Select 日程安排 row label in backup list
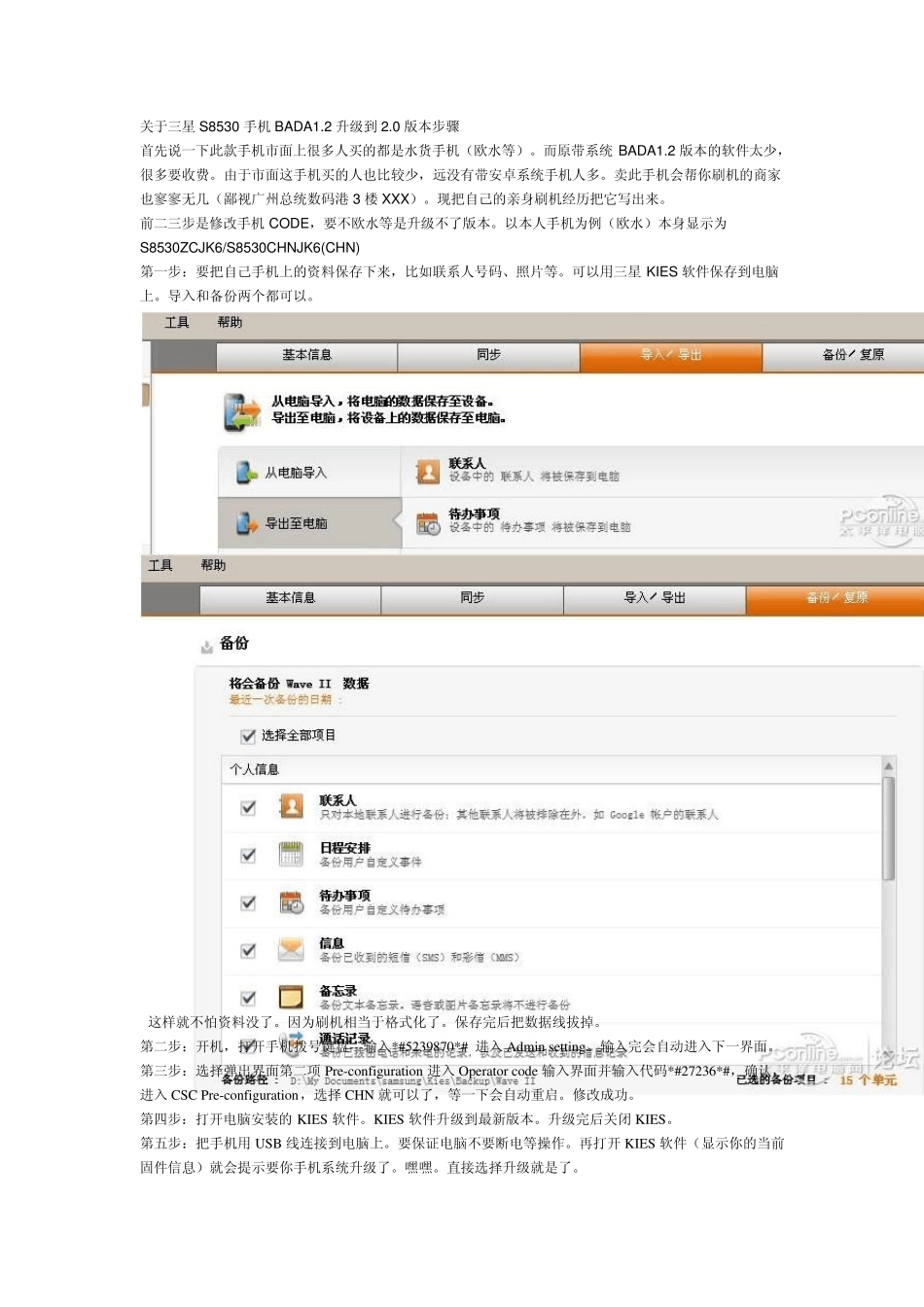This screenshot has width=924, height=1307. [x=344, y=848]
